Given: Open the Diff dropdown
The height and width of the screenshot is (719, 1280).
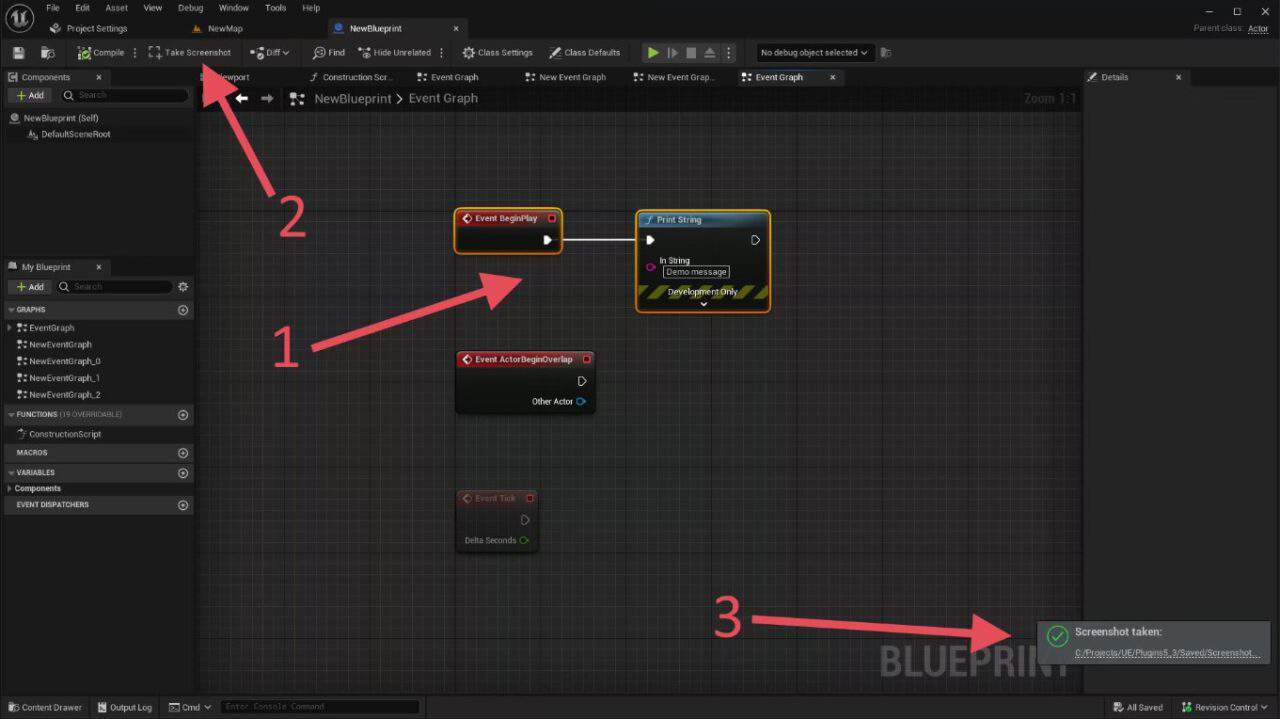Looking at the screenshot, I should coord(269,53).
